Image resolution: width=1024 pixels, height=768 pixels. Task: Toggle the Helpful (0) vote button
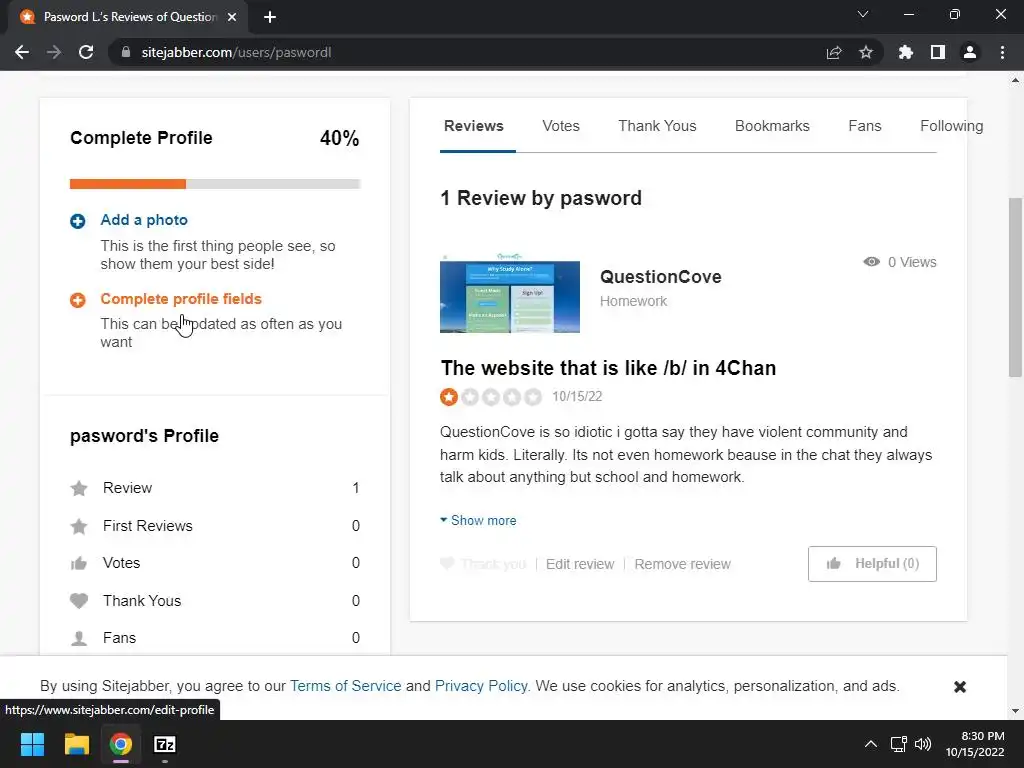[872, 564]
